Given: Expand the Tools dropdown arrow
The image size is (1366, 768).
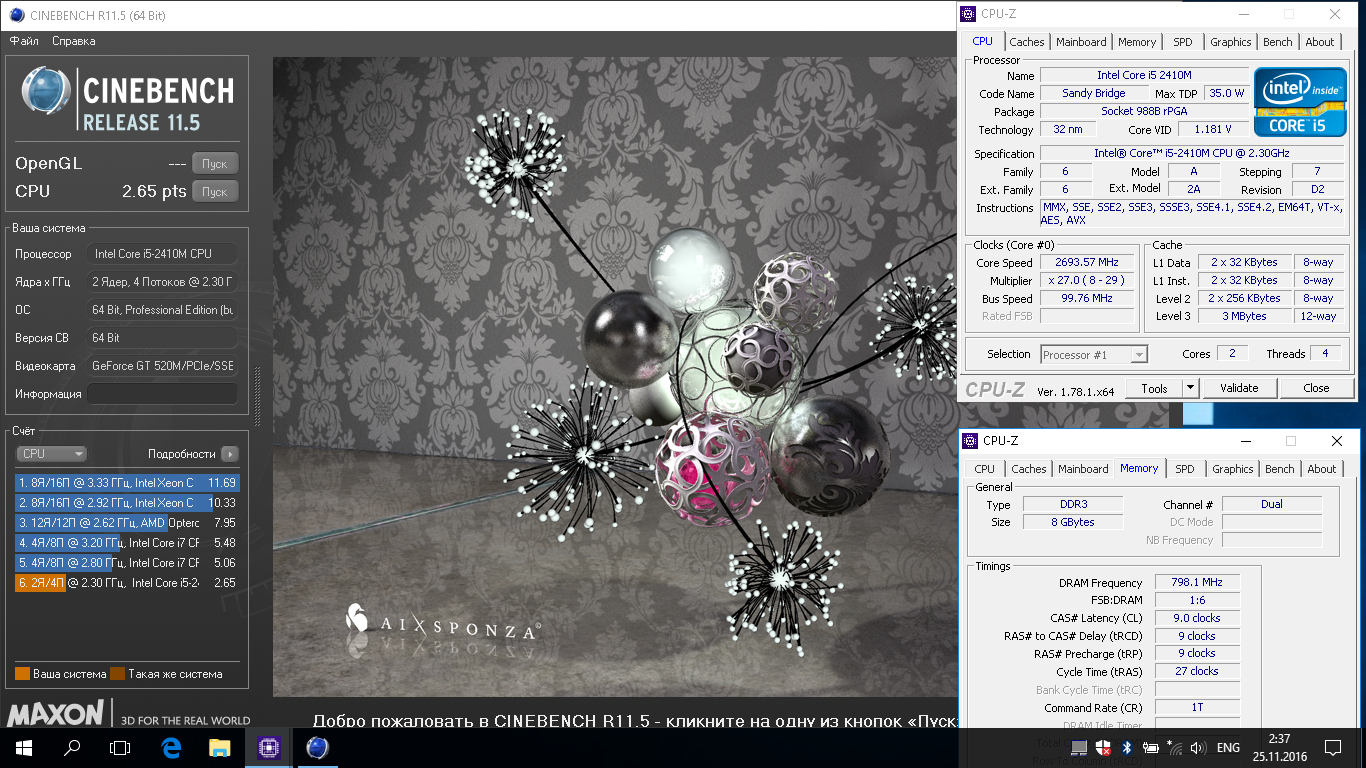Looking at the screenshot, I should [1190, 388].
